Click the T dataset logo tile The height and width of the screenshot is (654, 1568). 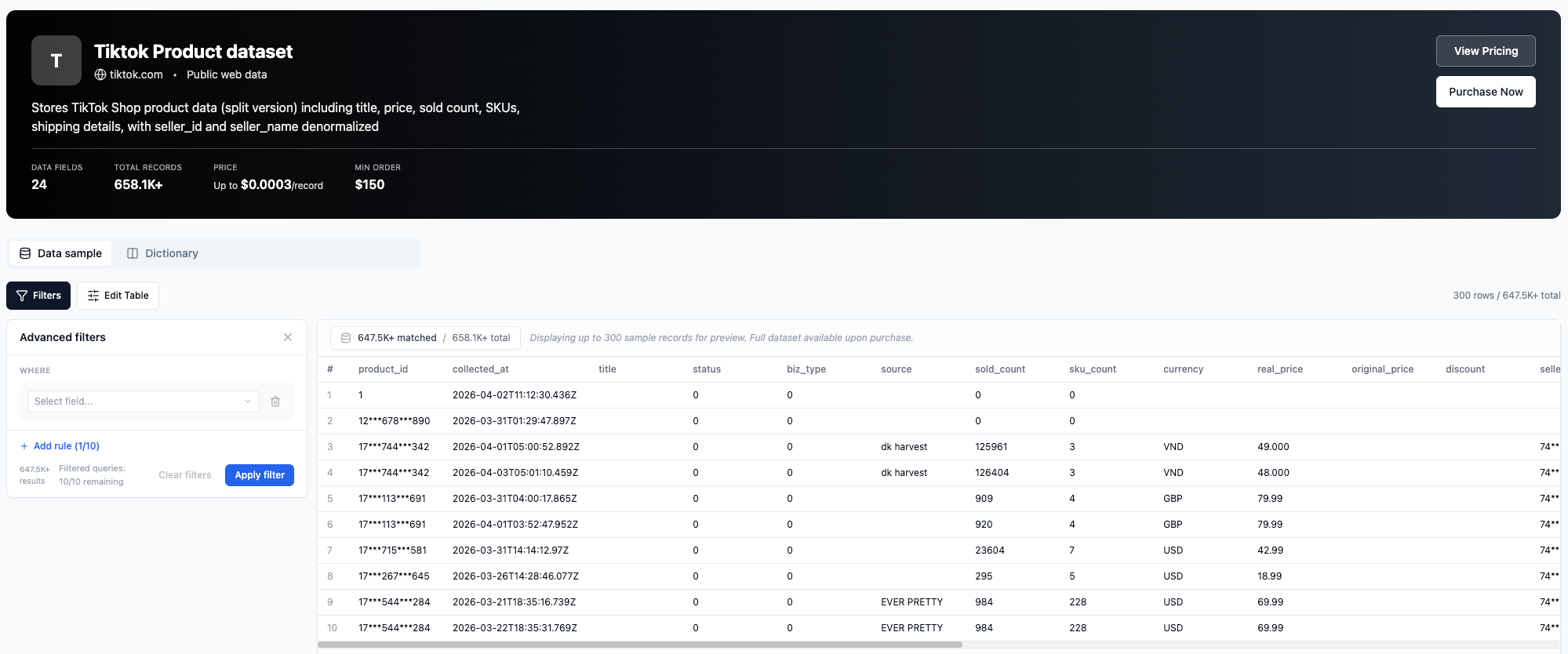pos(56,60)
